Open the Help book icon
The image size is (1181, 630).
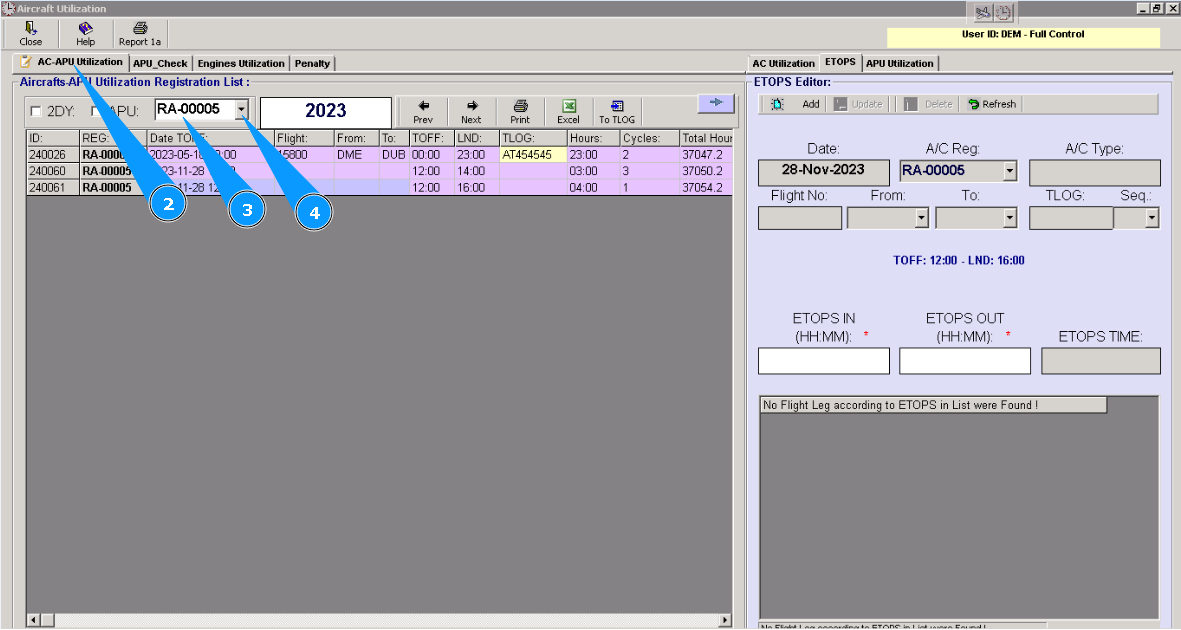[x=86, y=28]
